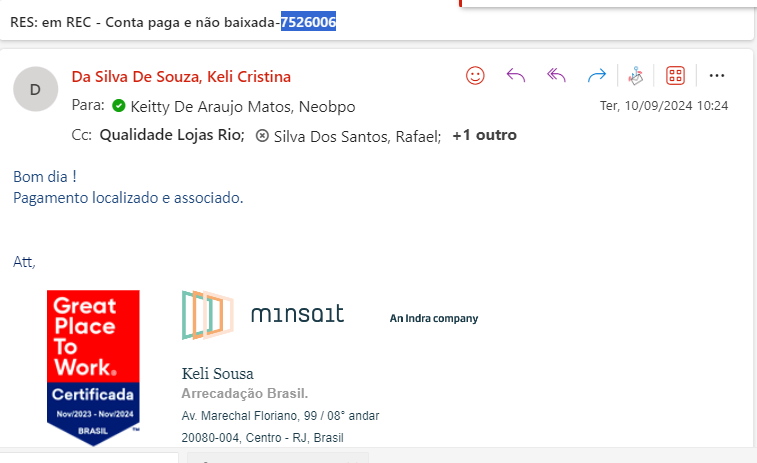Click the Minsait logo in signature
The height and width of the screenshot is (463, 757).
pyautogui.click(x=264, y=315)
